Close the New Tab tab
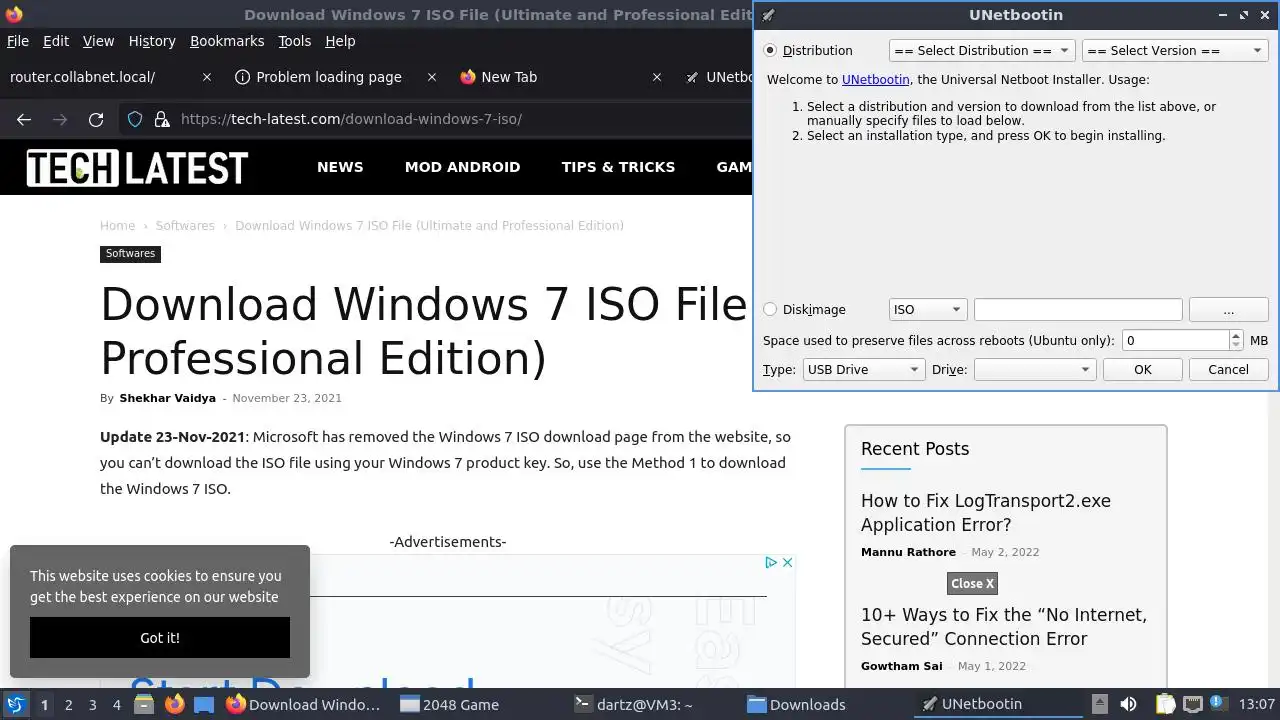Image resolution: width=1280 pixels, height=720 pixels. [x=657, y=77]
